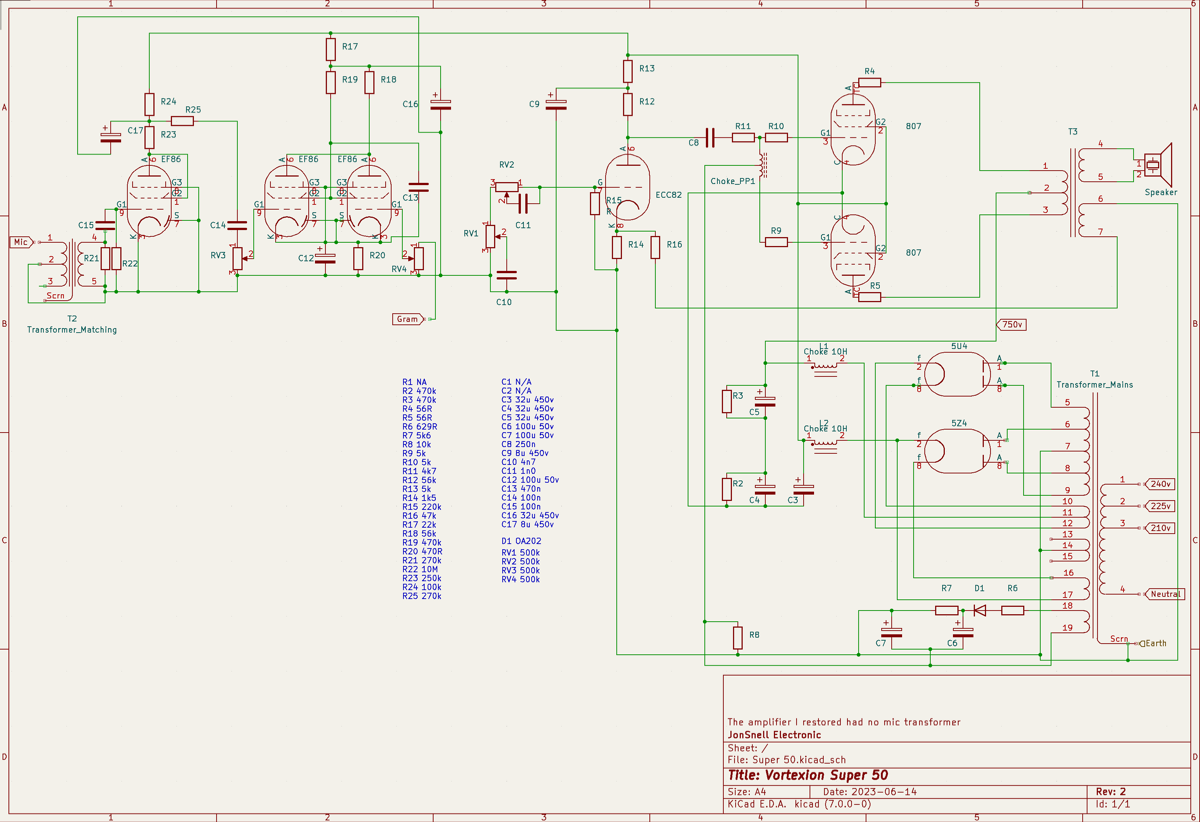
Task: Click resistor R3 symbol
Action: tap(727, 402)
